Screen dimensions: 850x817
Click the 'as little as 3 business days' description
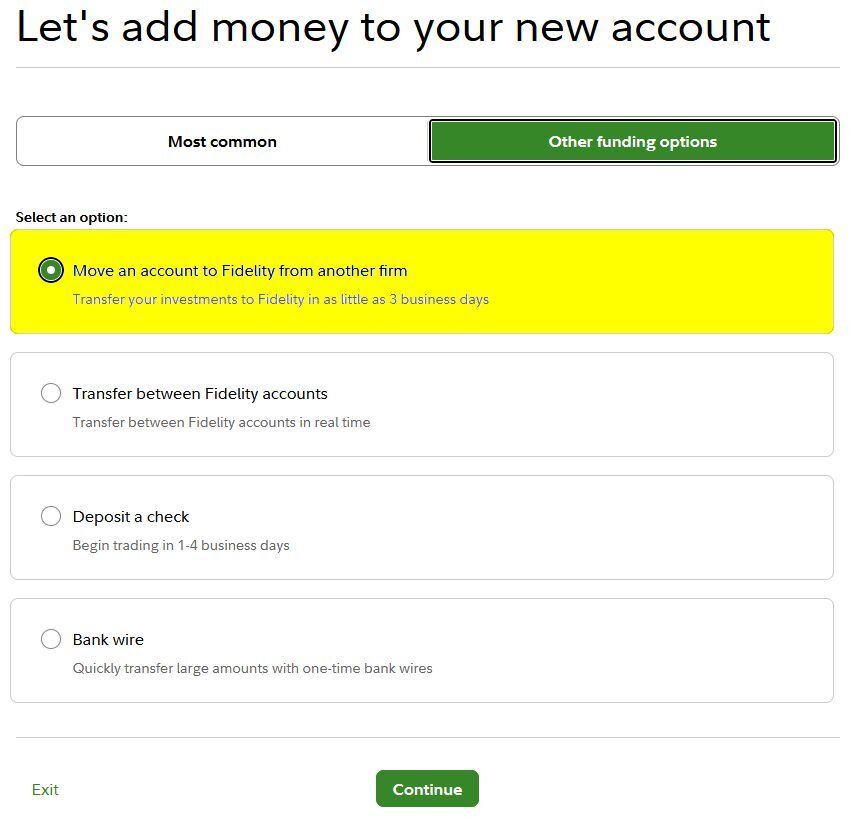(281, 299)
